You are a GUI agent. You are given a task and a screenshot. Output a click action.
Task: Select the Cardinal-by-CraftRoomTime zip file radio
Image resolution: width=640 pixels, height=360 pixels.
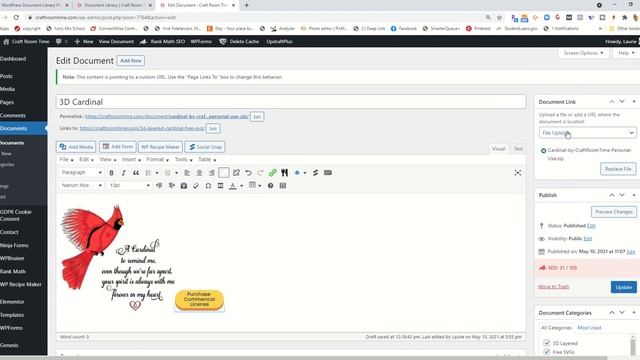coord(543,151)
